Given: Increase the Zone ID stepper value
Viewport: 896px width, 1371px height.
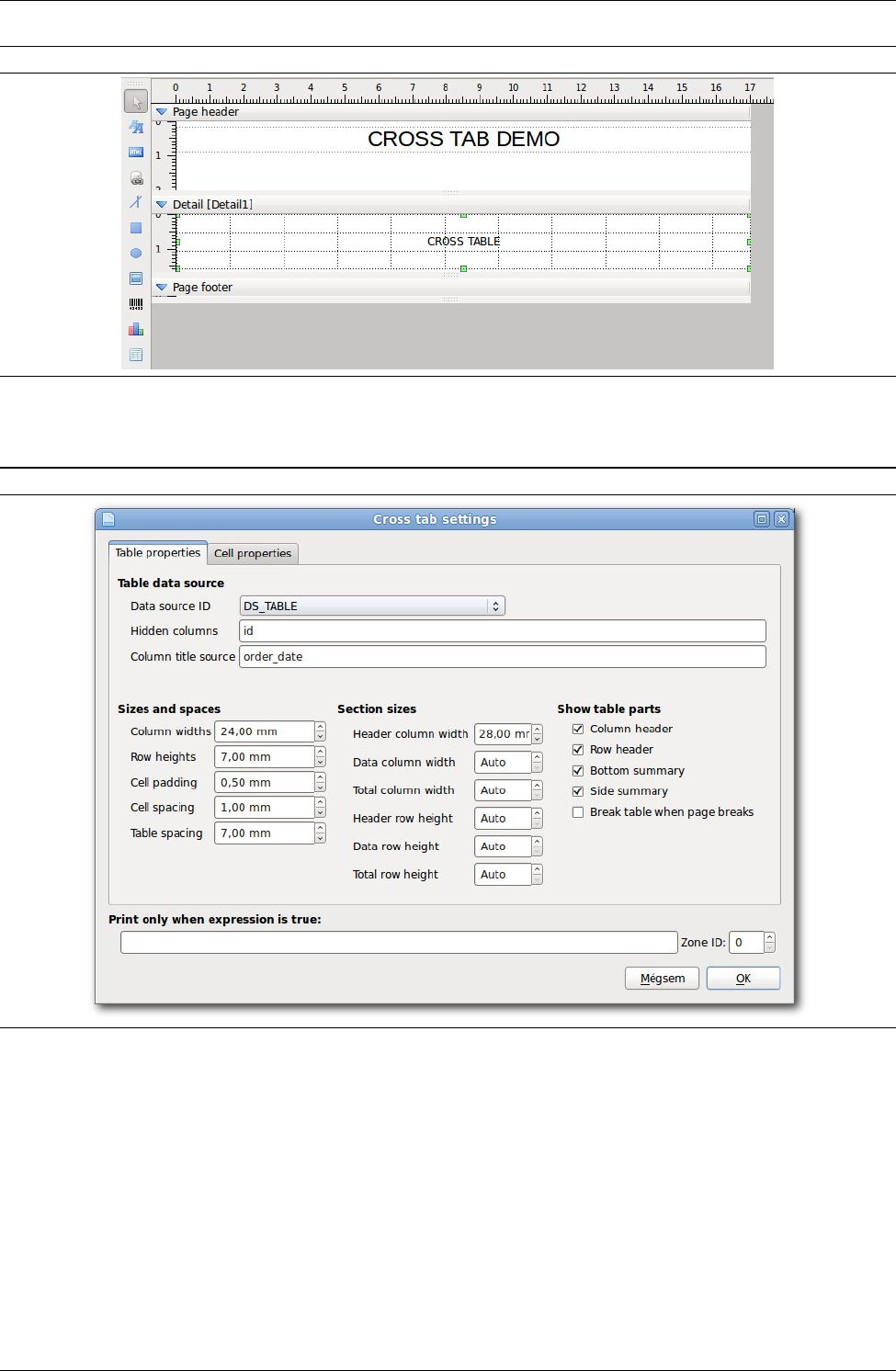Looking at the screenshot, I should click(x=770, y=937).
